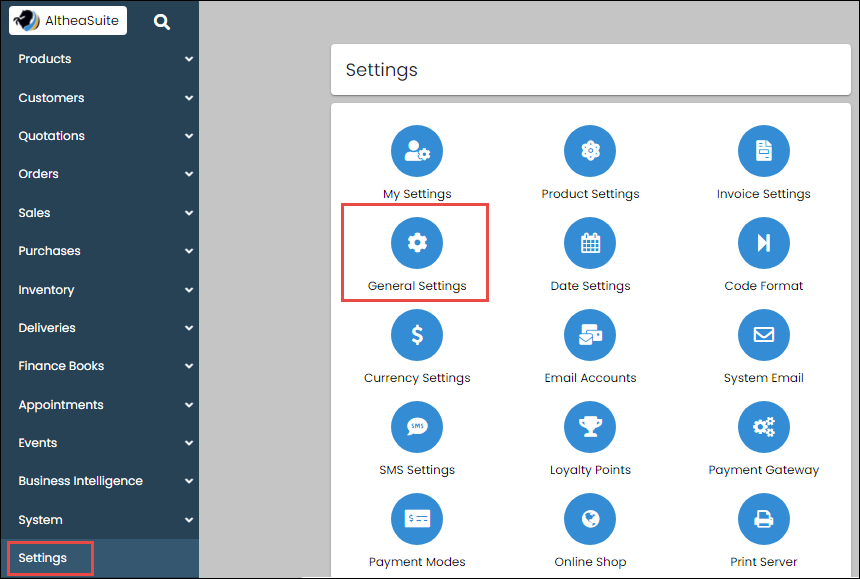
Task: Open the Inventory sidebar label
Action: pyautogui.click(x=46, y=290)
